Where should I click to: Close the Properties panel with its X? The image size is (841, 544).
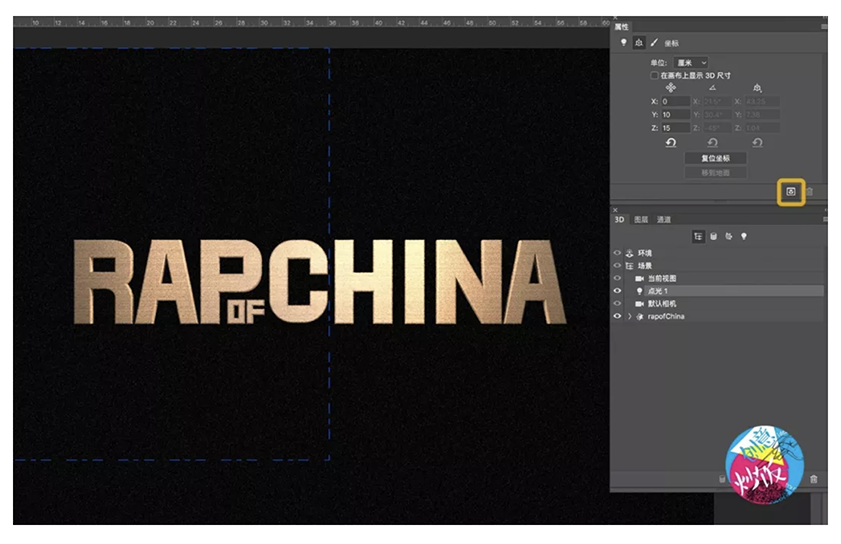[615, 18]
